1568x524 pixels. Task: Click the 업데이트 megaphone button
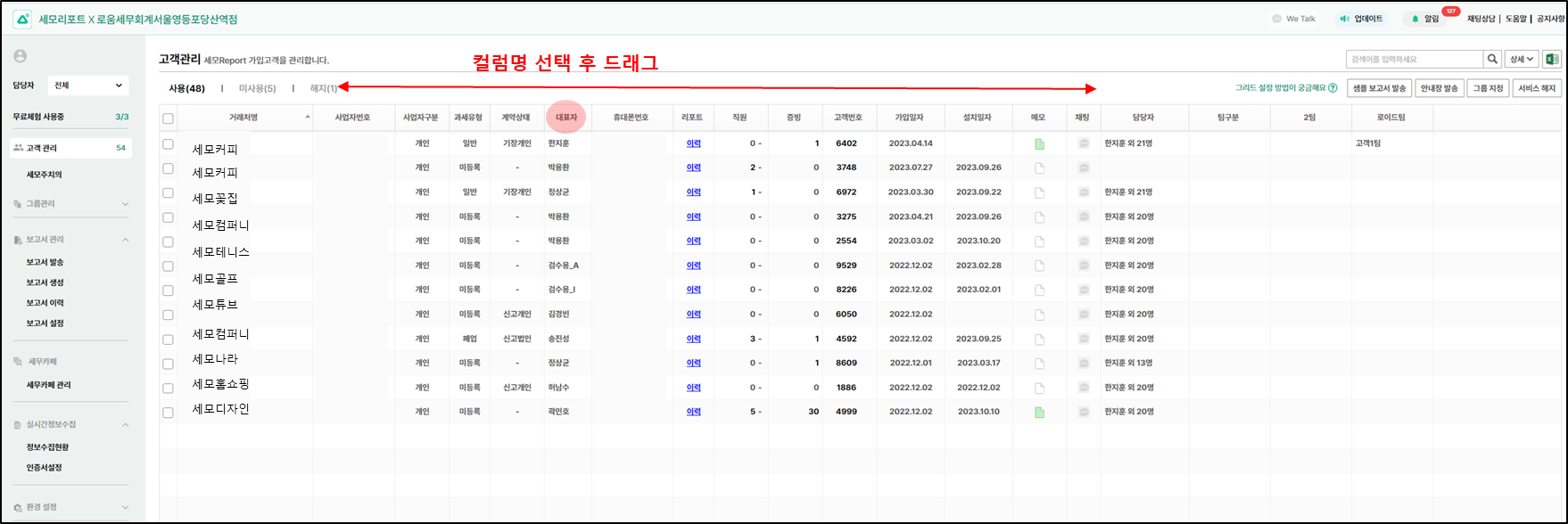pyautogui.click(x=1361, y=19)
